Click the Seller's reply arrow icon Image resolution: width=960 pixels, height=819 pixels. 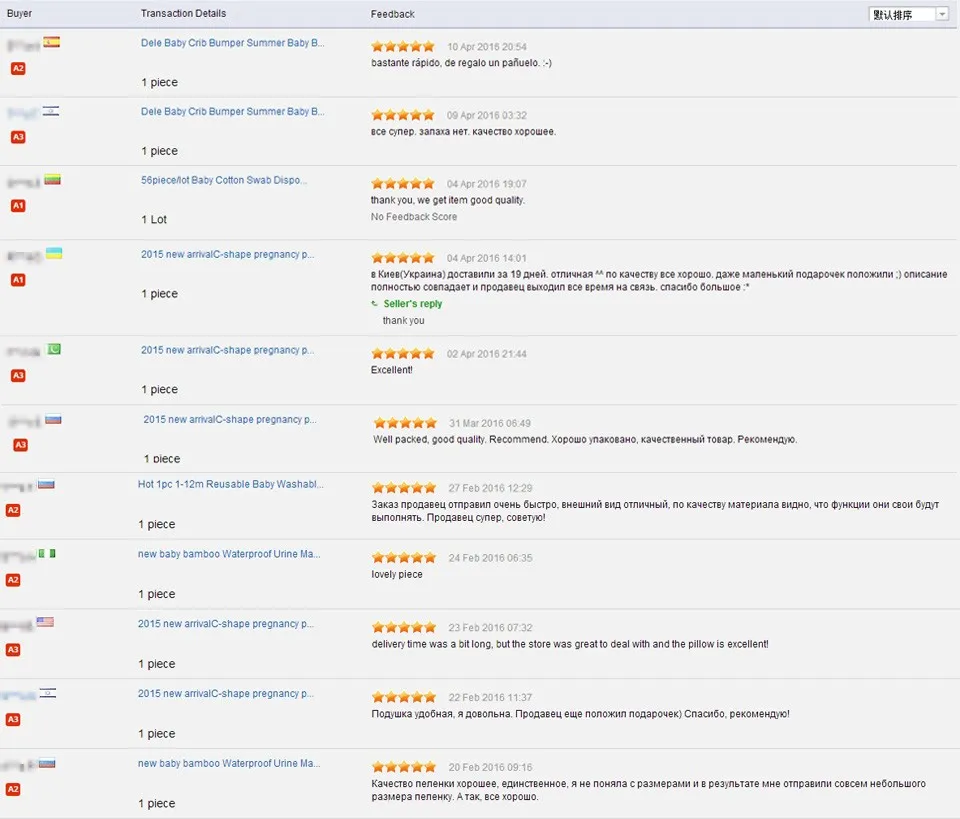pos(375,304)
